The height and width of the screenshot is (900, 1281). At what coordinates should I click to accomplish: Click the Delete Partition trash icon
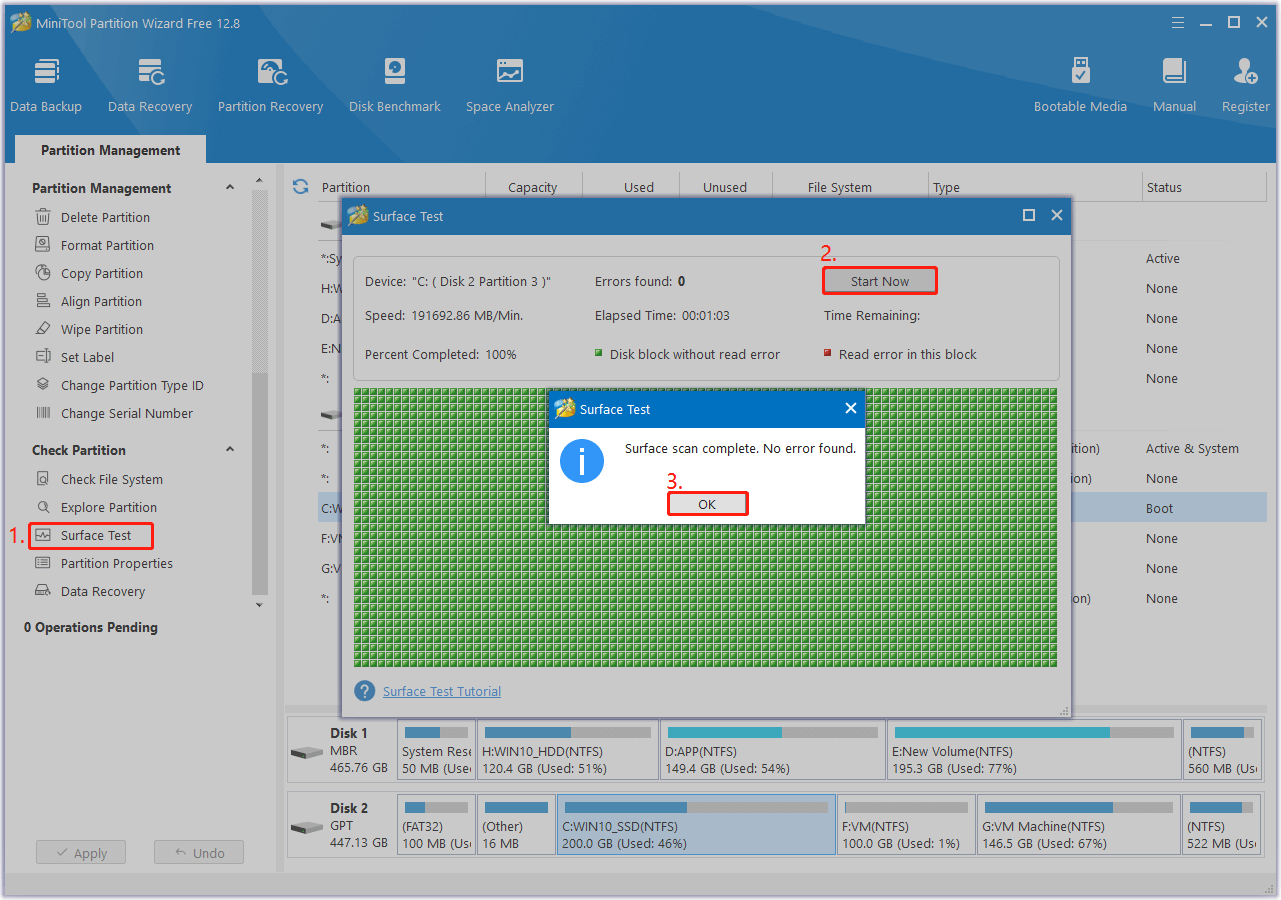[x=43, y=217]
